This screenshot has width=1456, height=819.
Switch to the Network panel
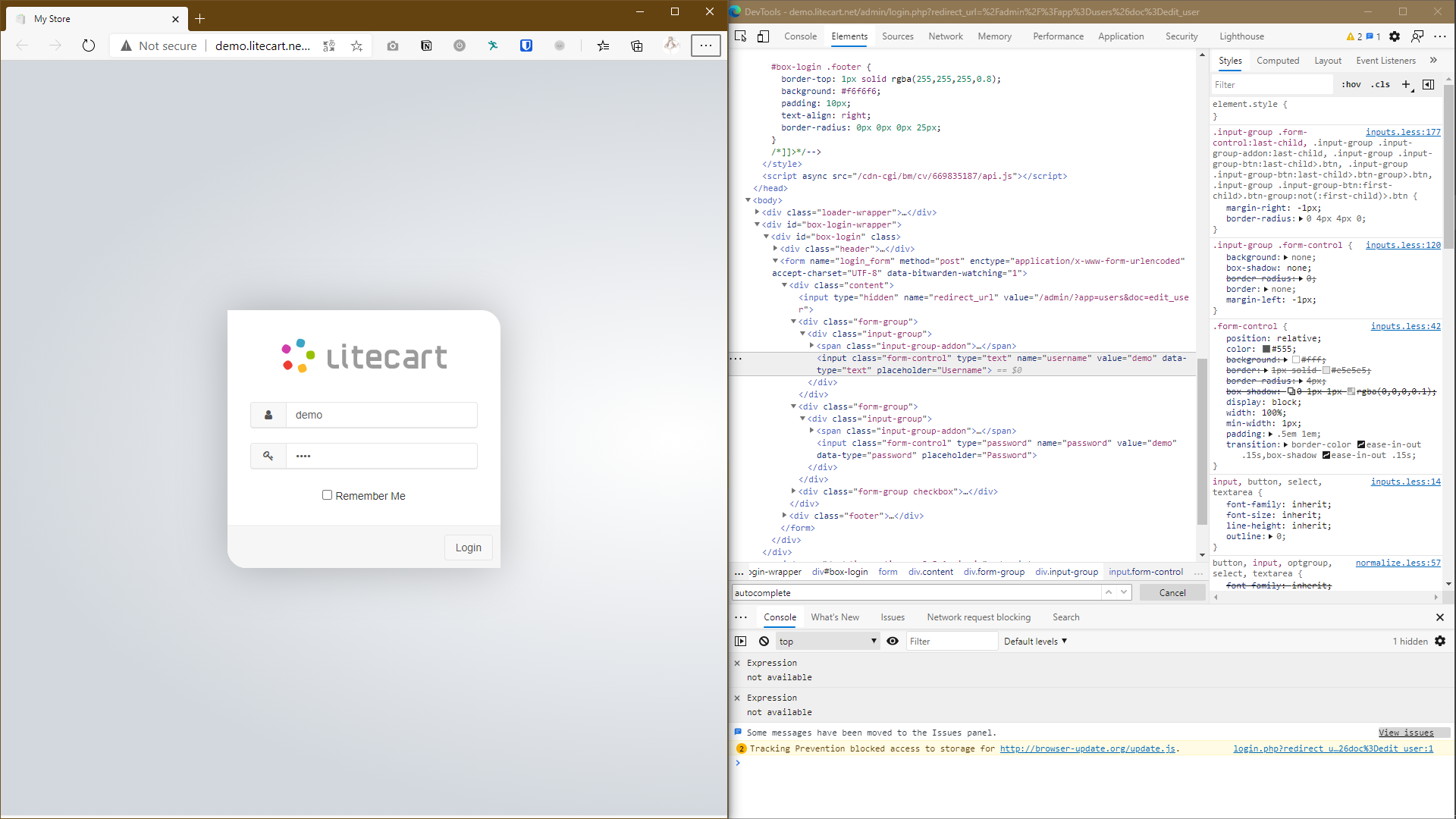click(x=946, y=36)
